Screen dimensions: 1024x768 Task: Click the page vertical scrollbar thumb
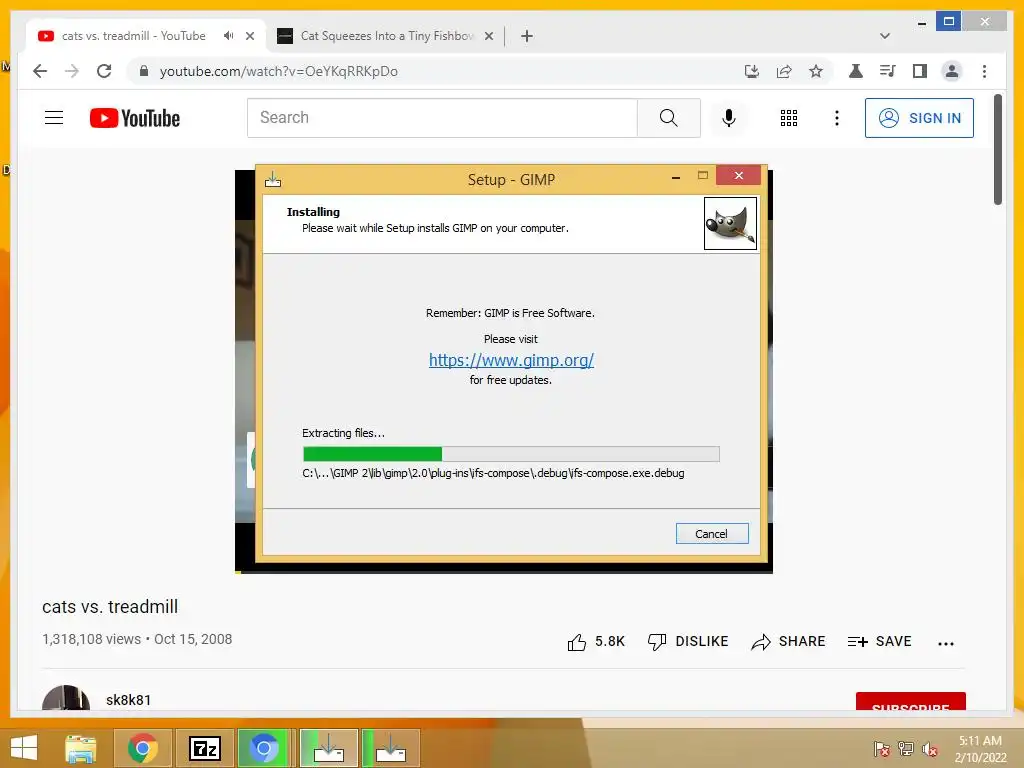997,150
